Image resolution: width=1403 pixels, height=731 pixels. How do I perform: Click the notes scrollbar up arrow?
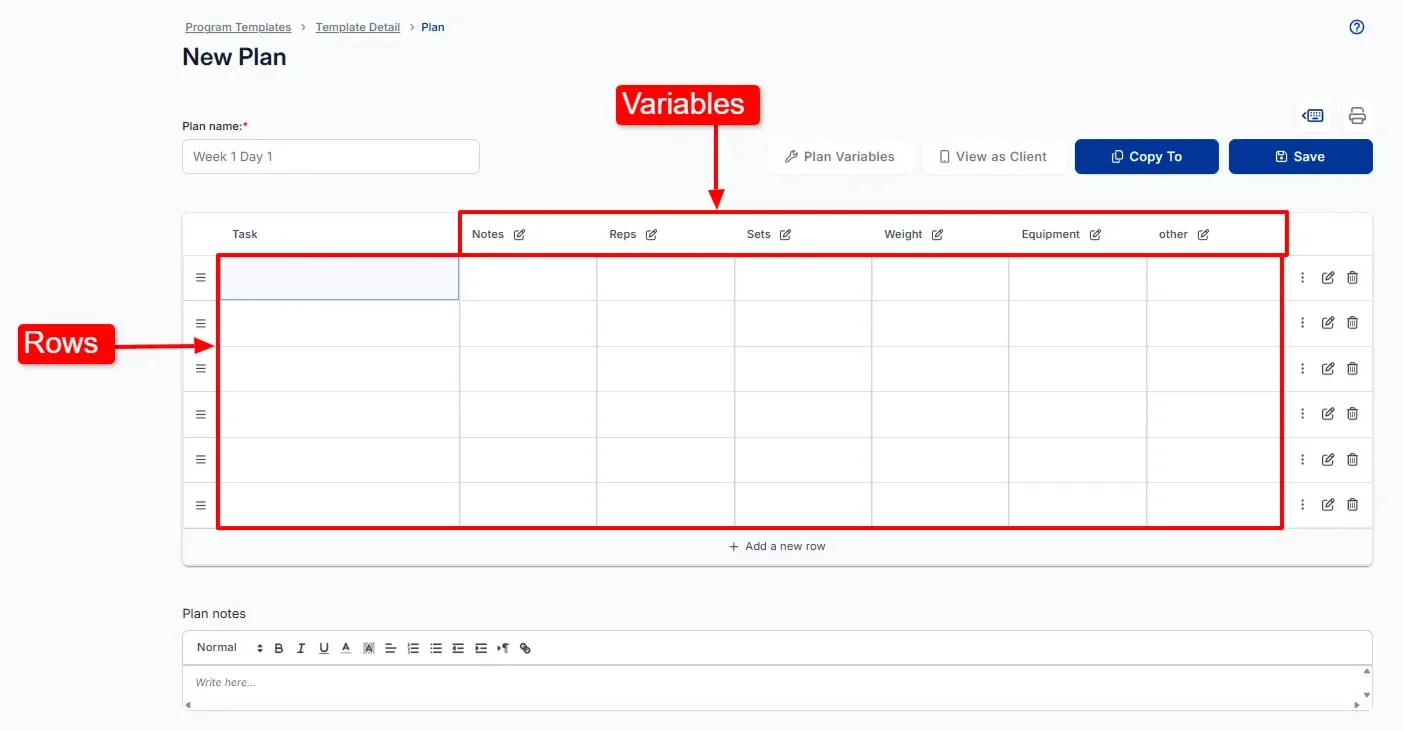1366,672
